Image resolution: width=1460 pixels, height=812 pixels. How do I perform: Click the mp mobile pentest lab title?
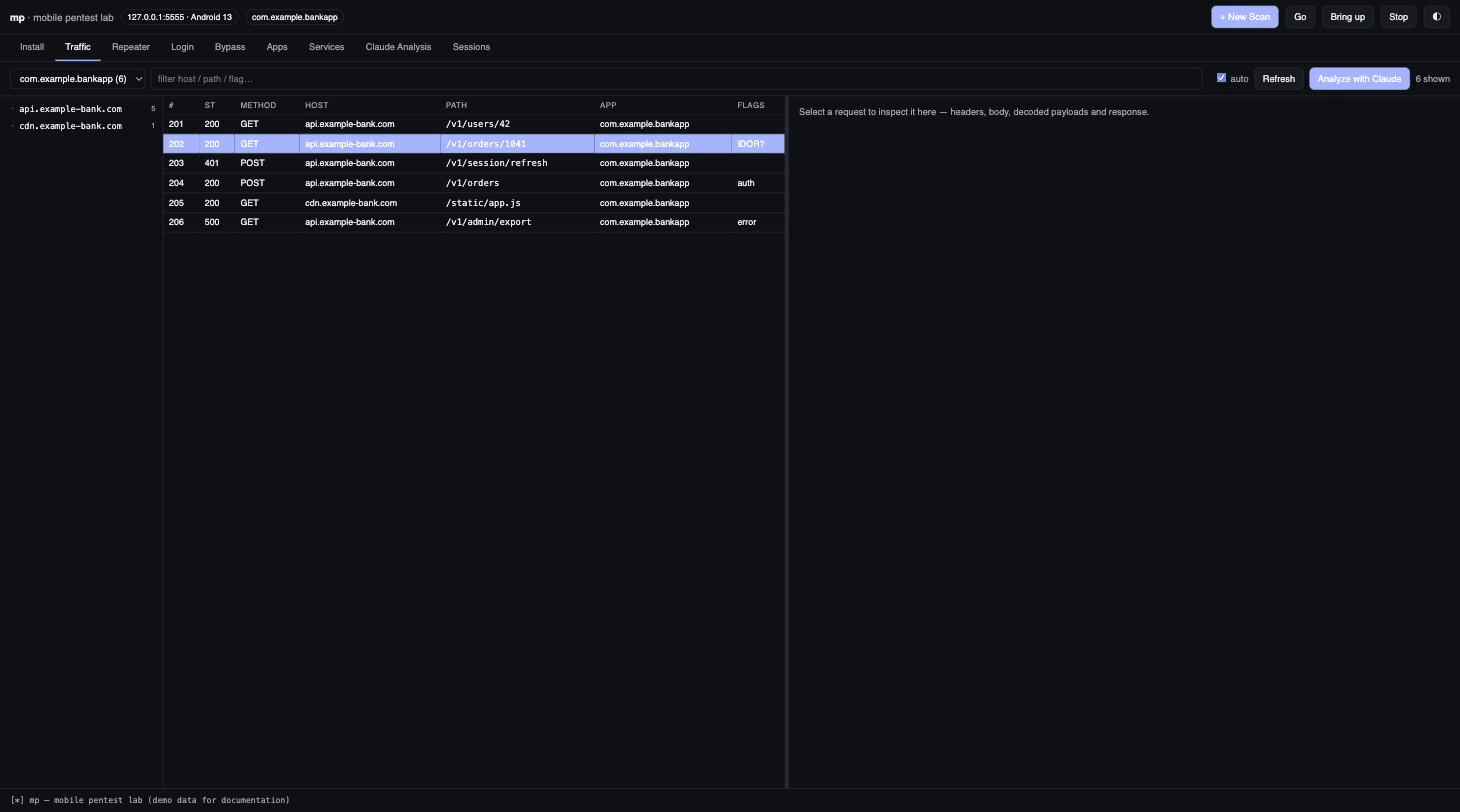click(62, 17)
